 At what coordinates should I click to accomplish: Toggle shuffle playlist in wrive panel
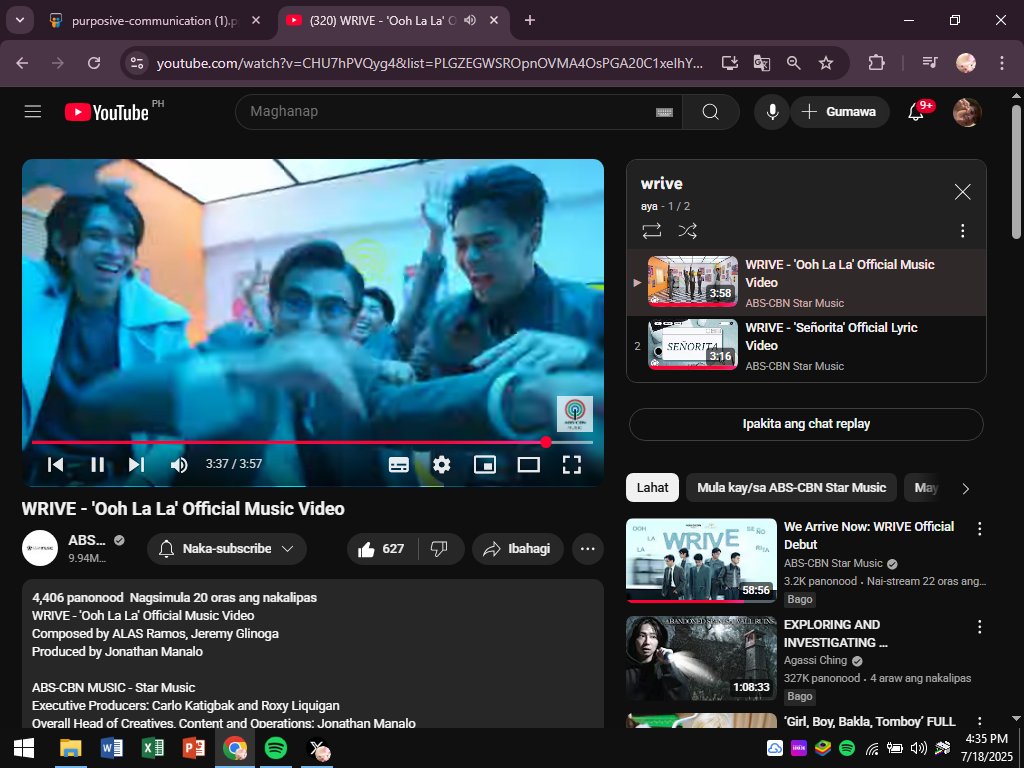point(687,231)
